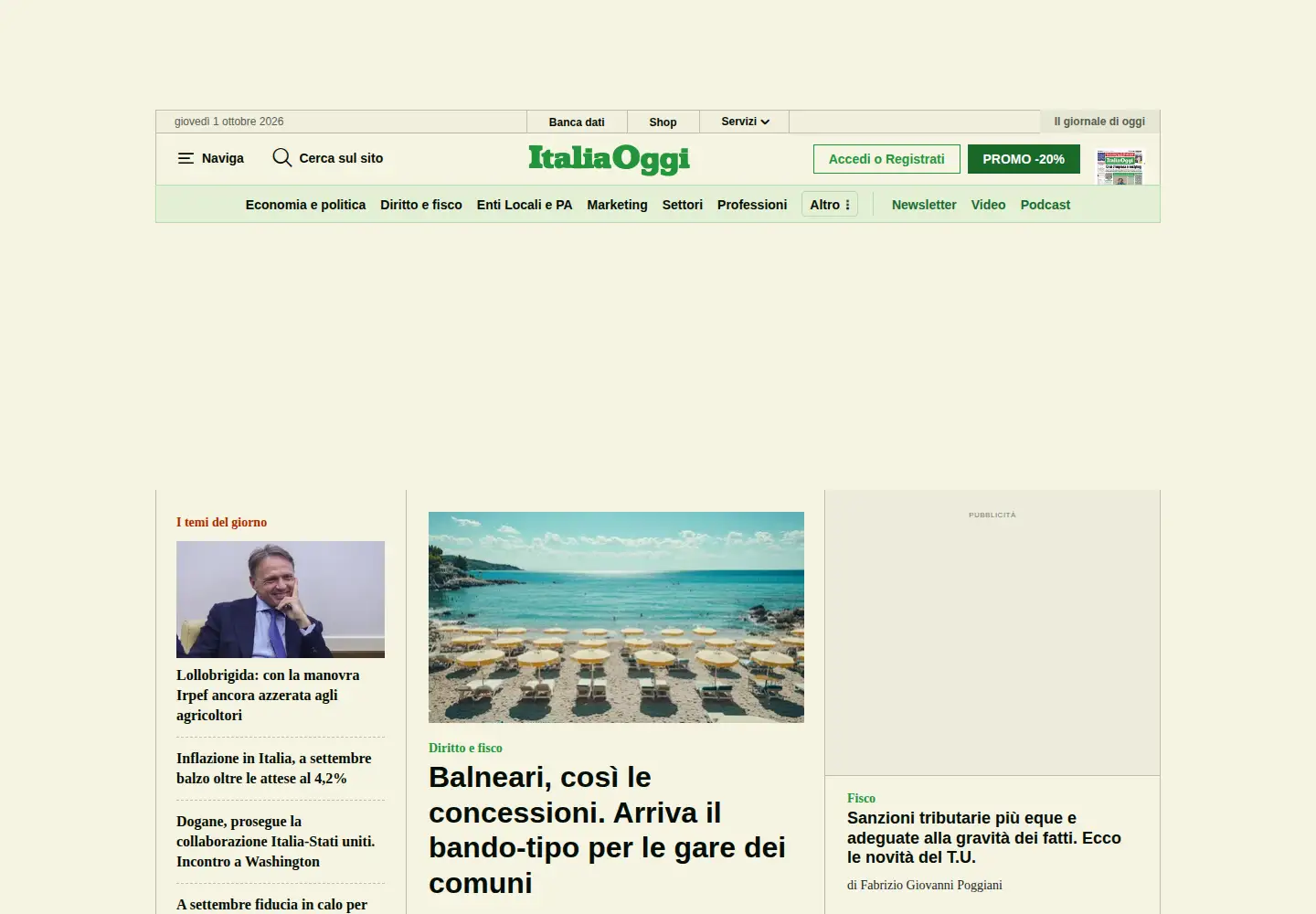Open the Podcast section

[x=1045, y=205]
